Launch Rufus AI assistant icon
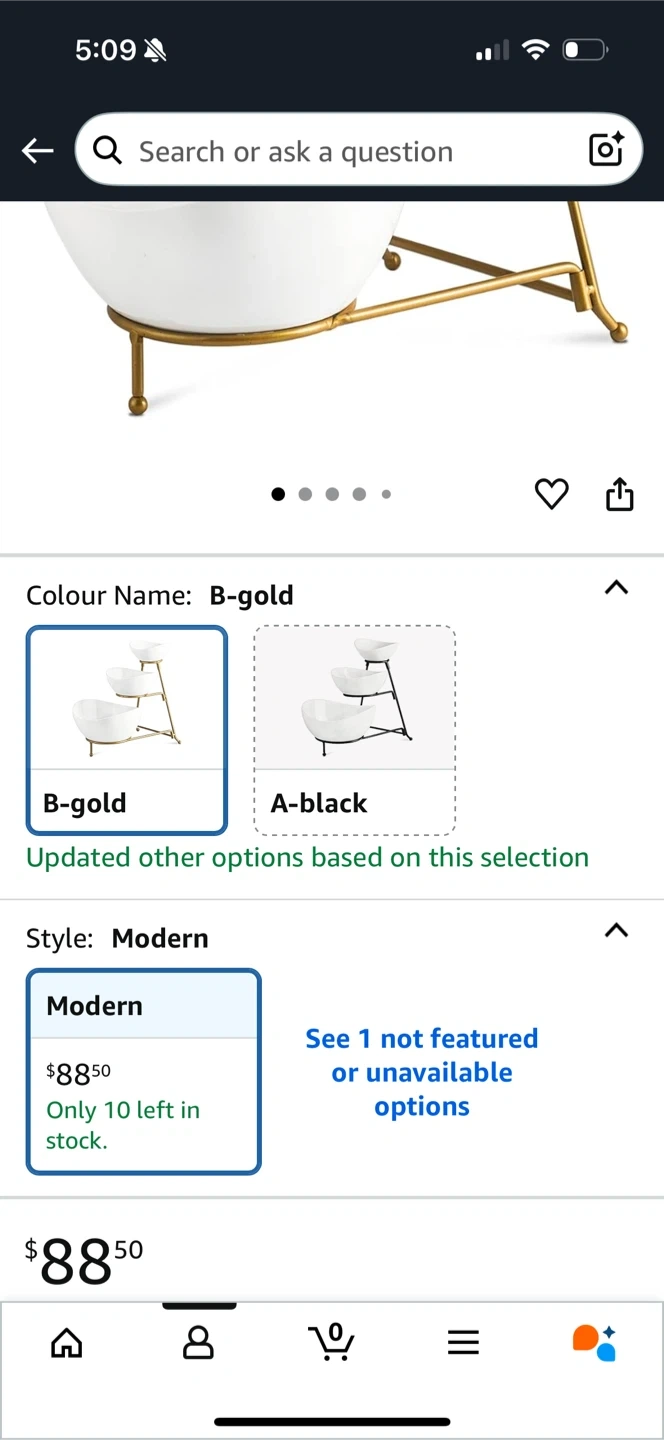664x1440 pixels. click(594, 1342)
